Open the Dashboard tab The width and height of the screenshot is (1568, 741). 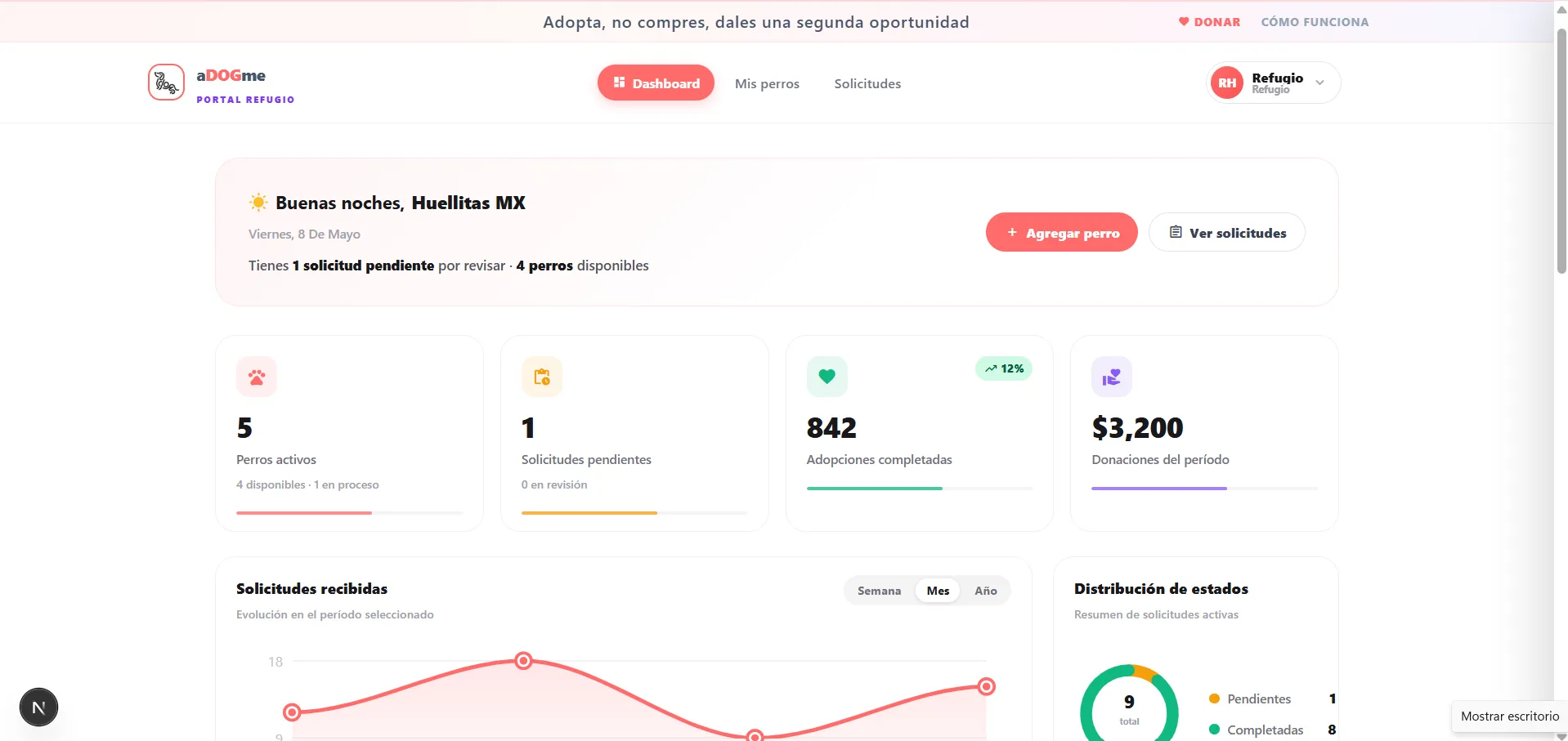(x=656, y=83)
